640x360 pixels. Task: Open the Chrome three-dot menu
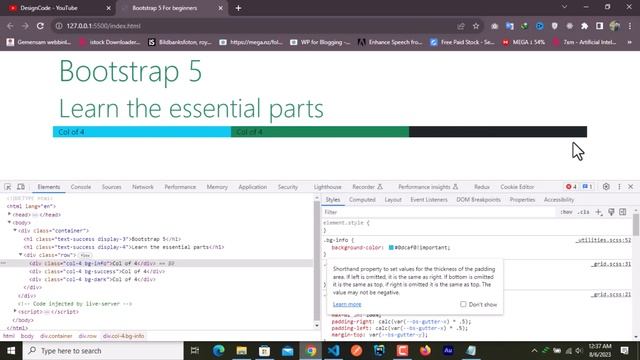click(x=630, y=26)
